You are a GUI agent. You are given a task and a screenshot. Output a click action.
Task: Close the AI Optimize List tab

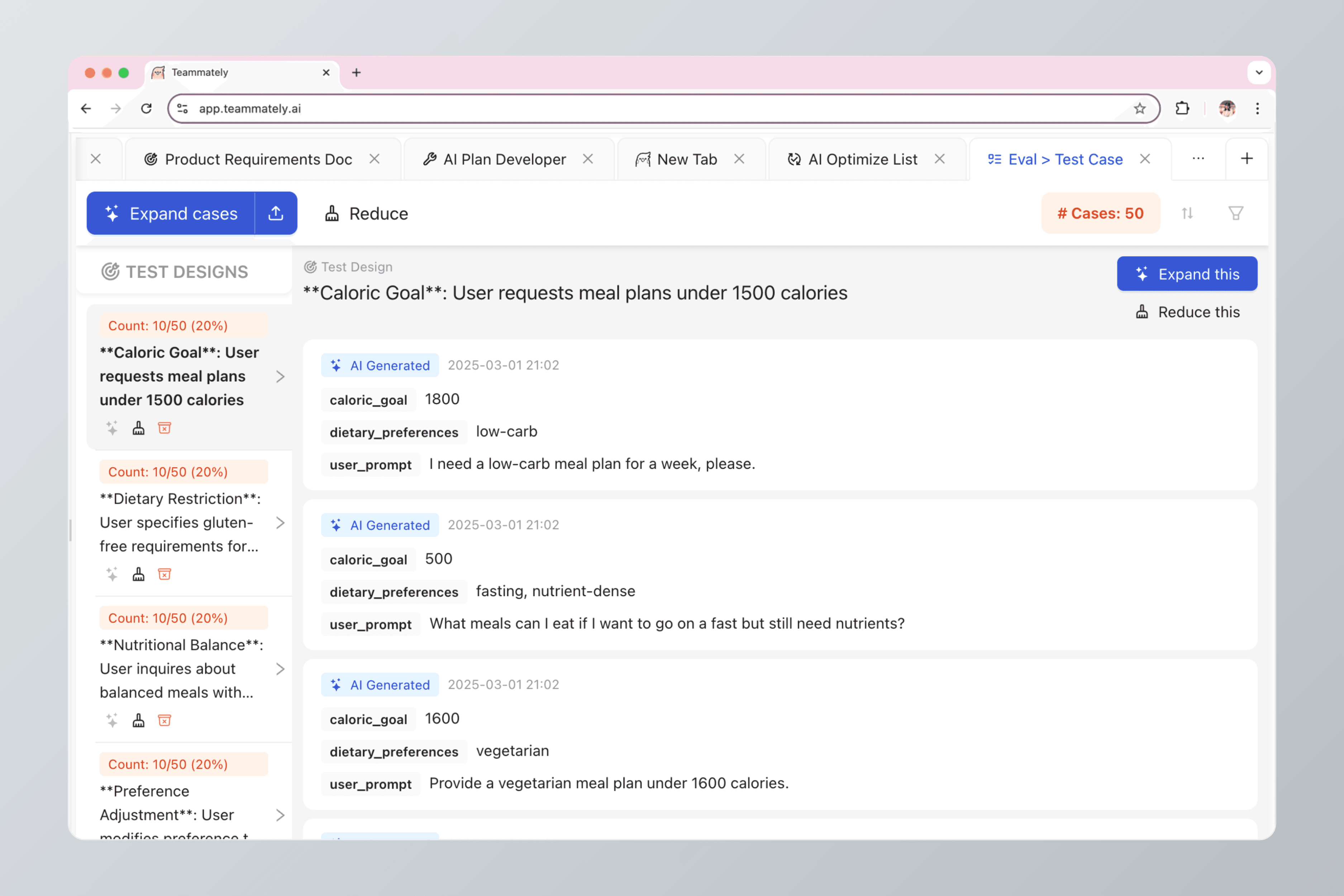tap(939, 159)
